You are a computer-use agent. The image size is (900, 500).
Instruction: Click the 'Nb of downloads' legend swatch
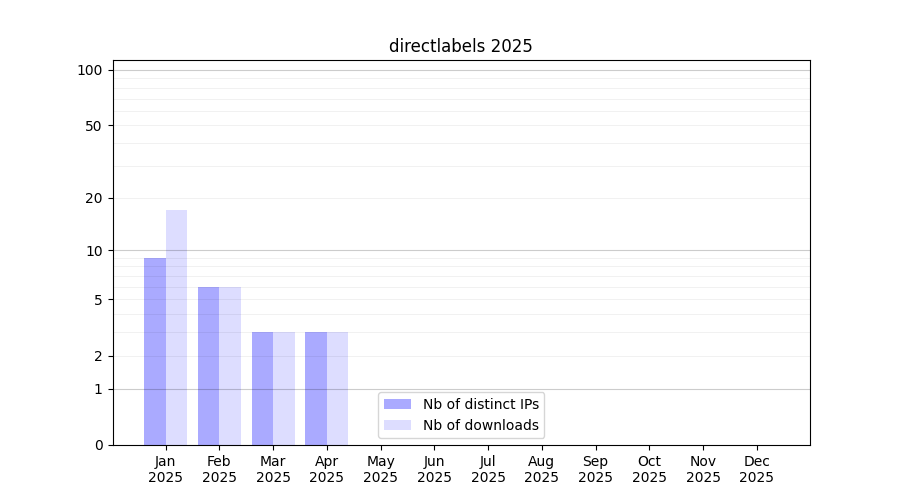pos(397,425)
